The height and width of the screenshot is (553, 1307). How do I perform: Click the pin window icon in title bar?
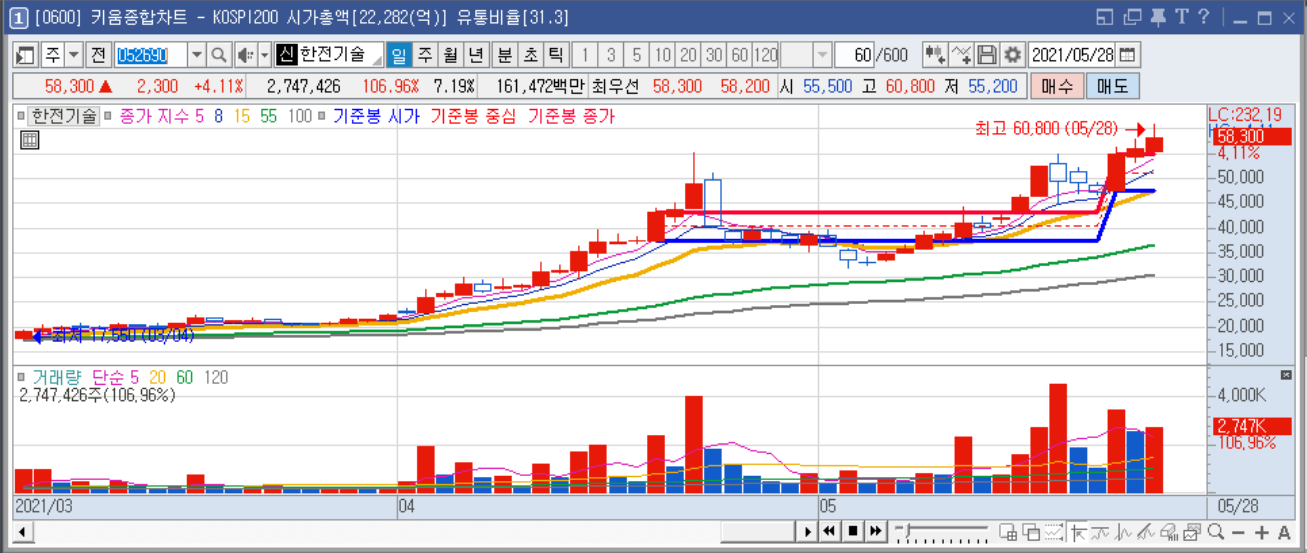pyautogui.click(x=1158, y=17)
